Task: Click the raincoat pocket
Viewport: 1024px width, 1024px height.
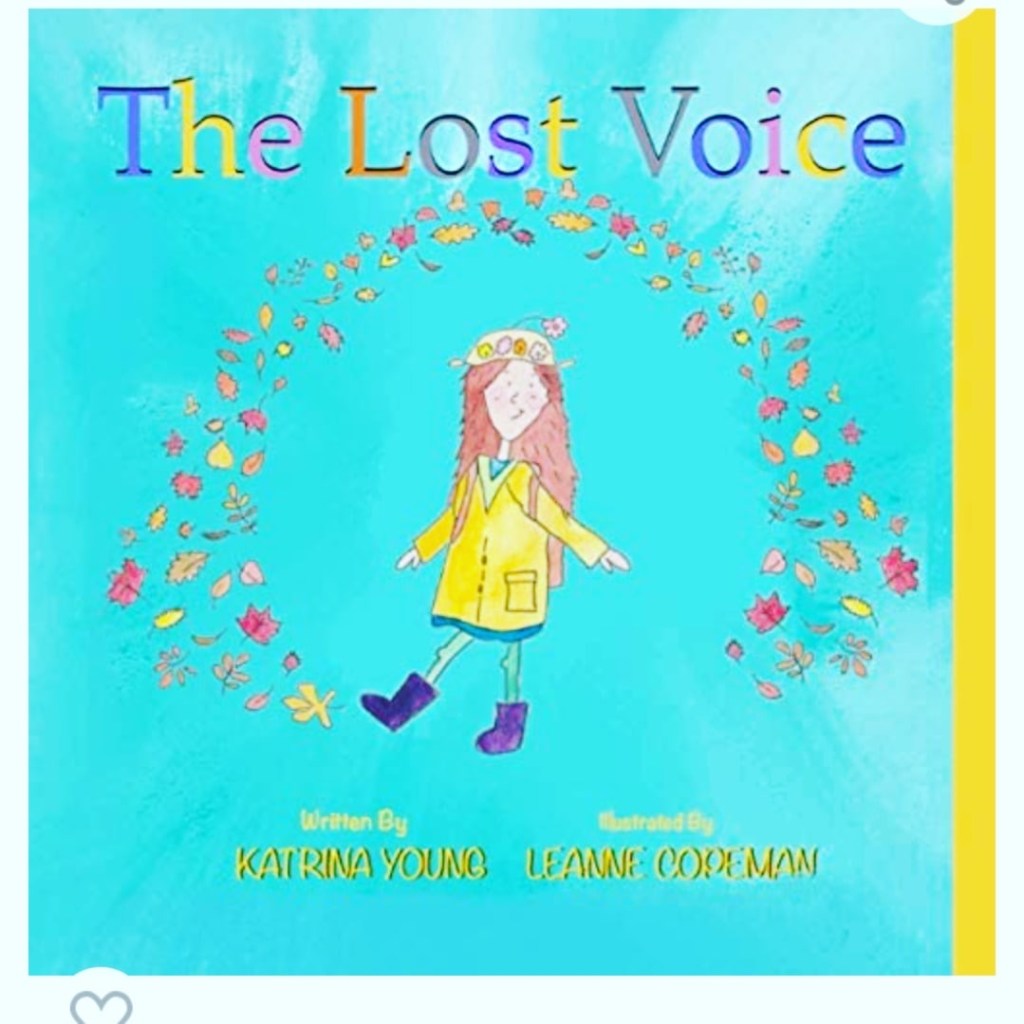Action: [x=520, y=590]
